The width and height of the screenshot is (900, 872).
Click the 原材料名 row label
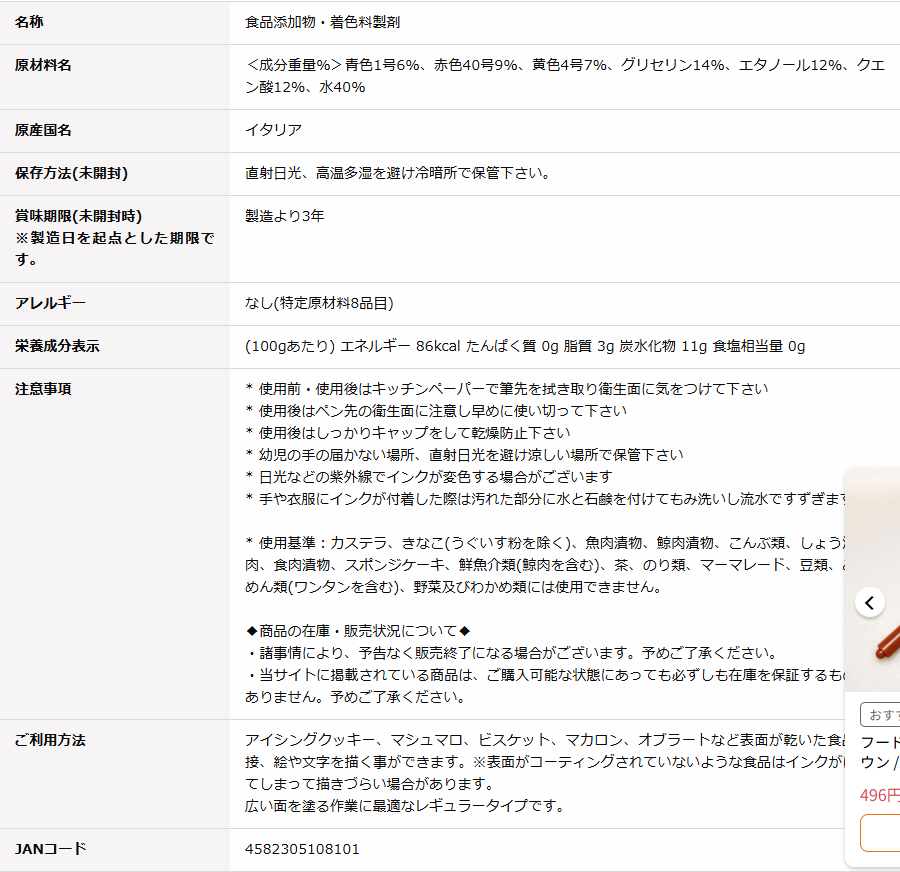pos(43,65)
